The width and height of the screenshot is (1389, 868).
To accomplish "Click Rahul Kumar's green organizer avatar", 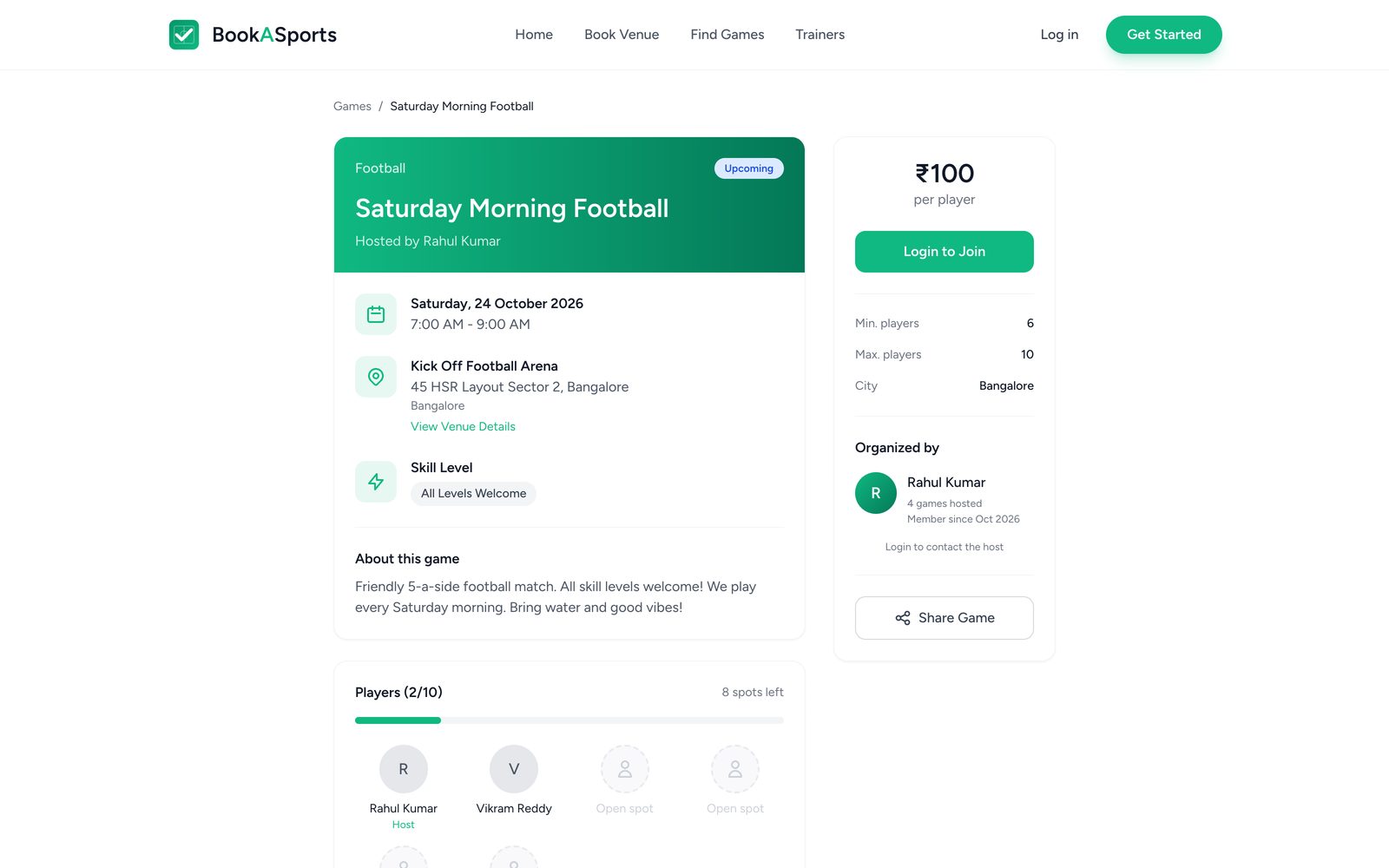I will tap(876, 493).
